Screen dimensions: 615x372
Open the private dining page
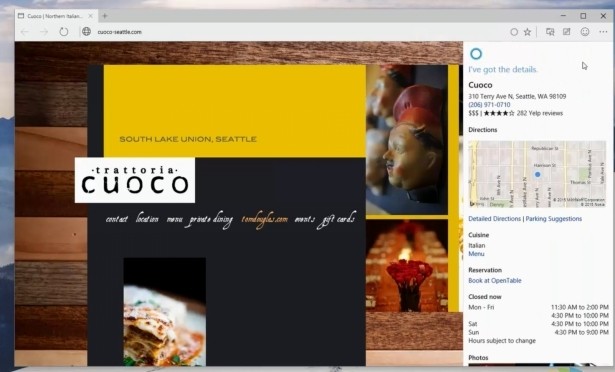tap(211, 220)
